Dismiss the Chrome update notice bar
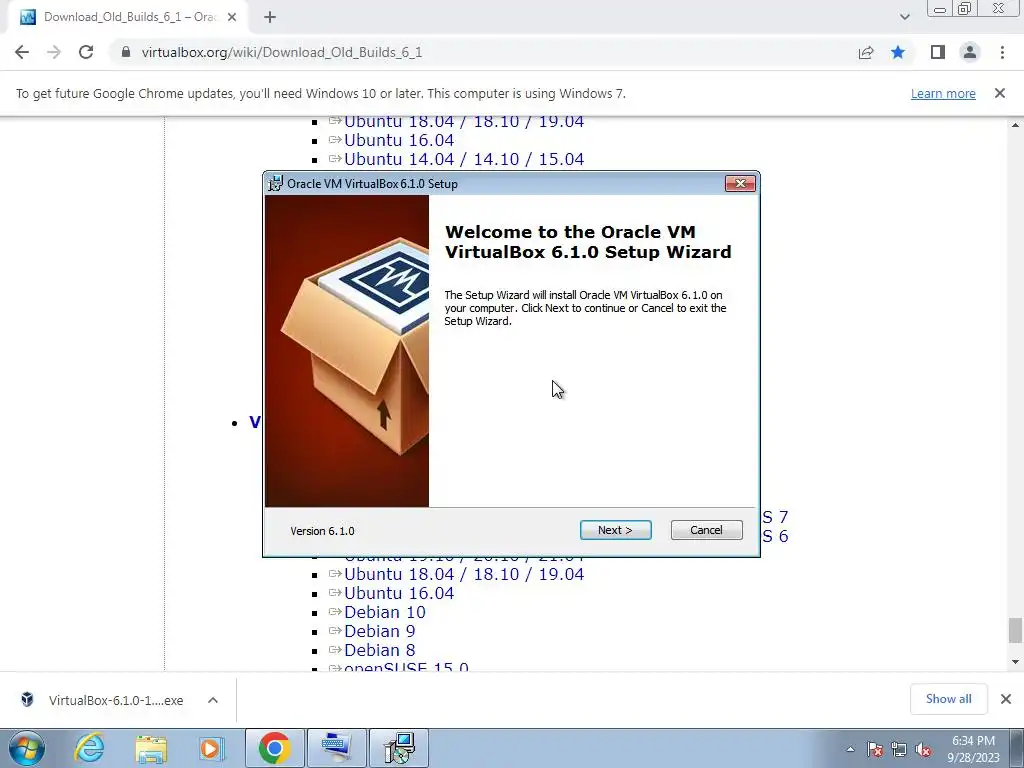The width and height of the screenshot is (1024, 768). (1000, 93)
